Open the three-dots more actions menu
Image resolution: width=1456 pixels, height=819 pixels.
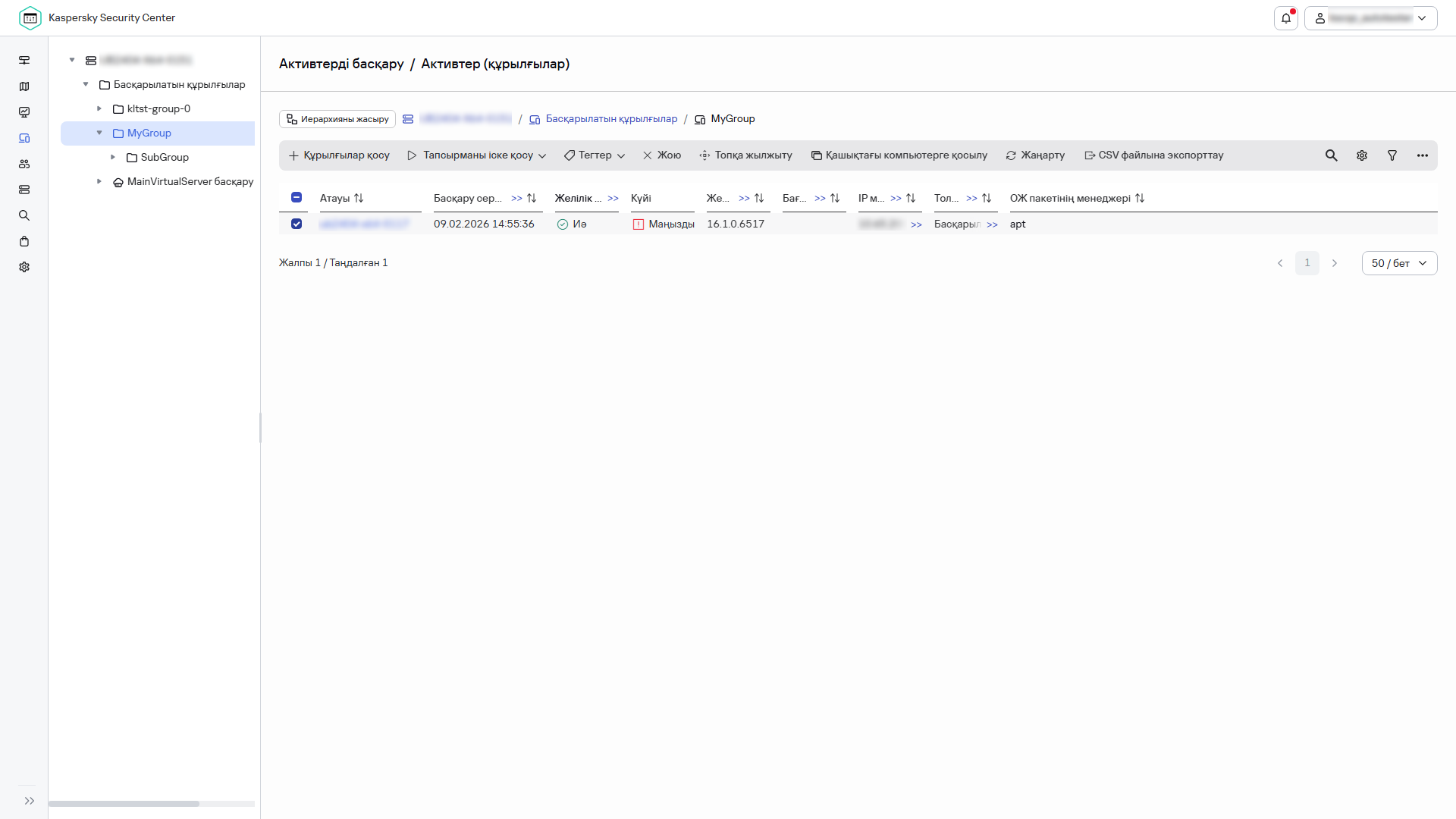click(x=1423, y=155)
